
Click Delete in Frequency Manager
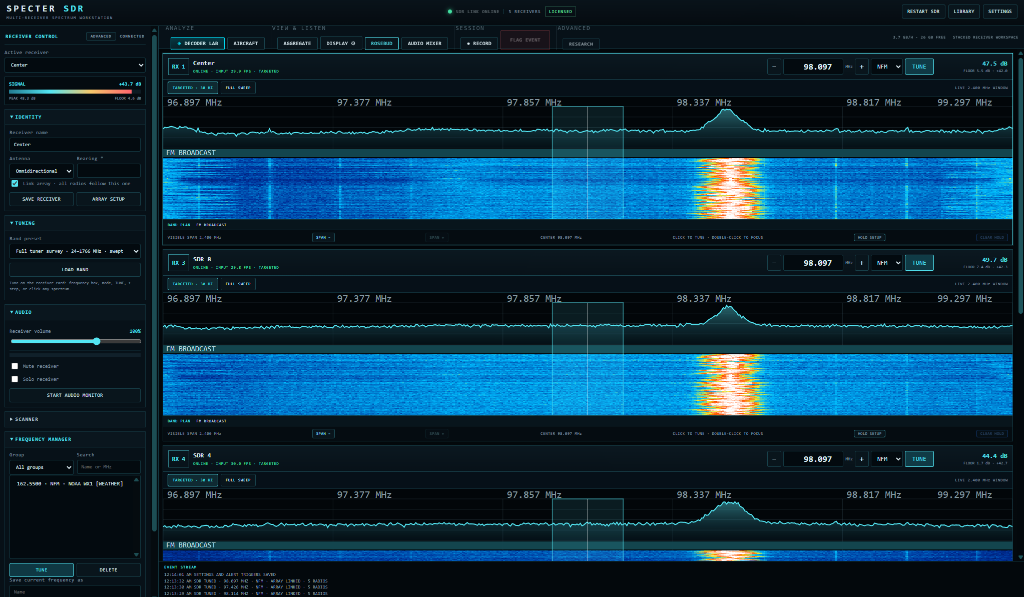point(108,570)
